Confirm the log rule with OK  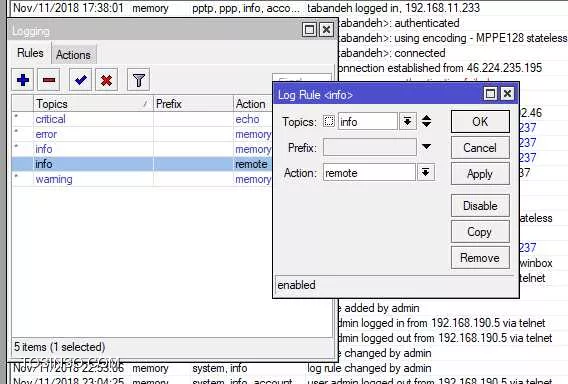coord(480,122)
